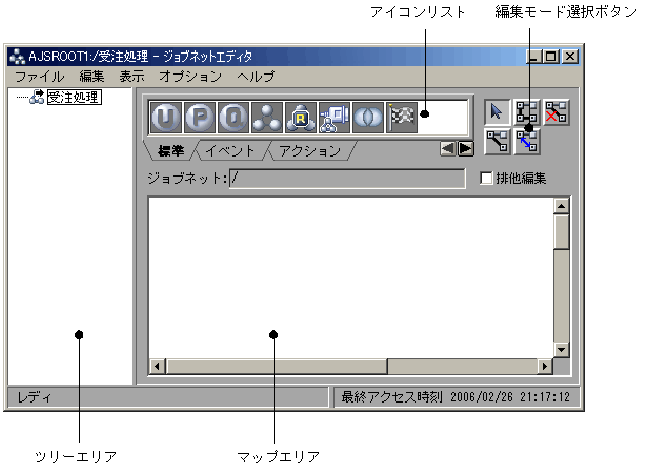Select the queue job icon marked Q
Image resolution: width=645 pixels, height=469 pixels.
click(x=233, y=118)
